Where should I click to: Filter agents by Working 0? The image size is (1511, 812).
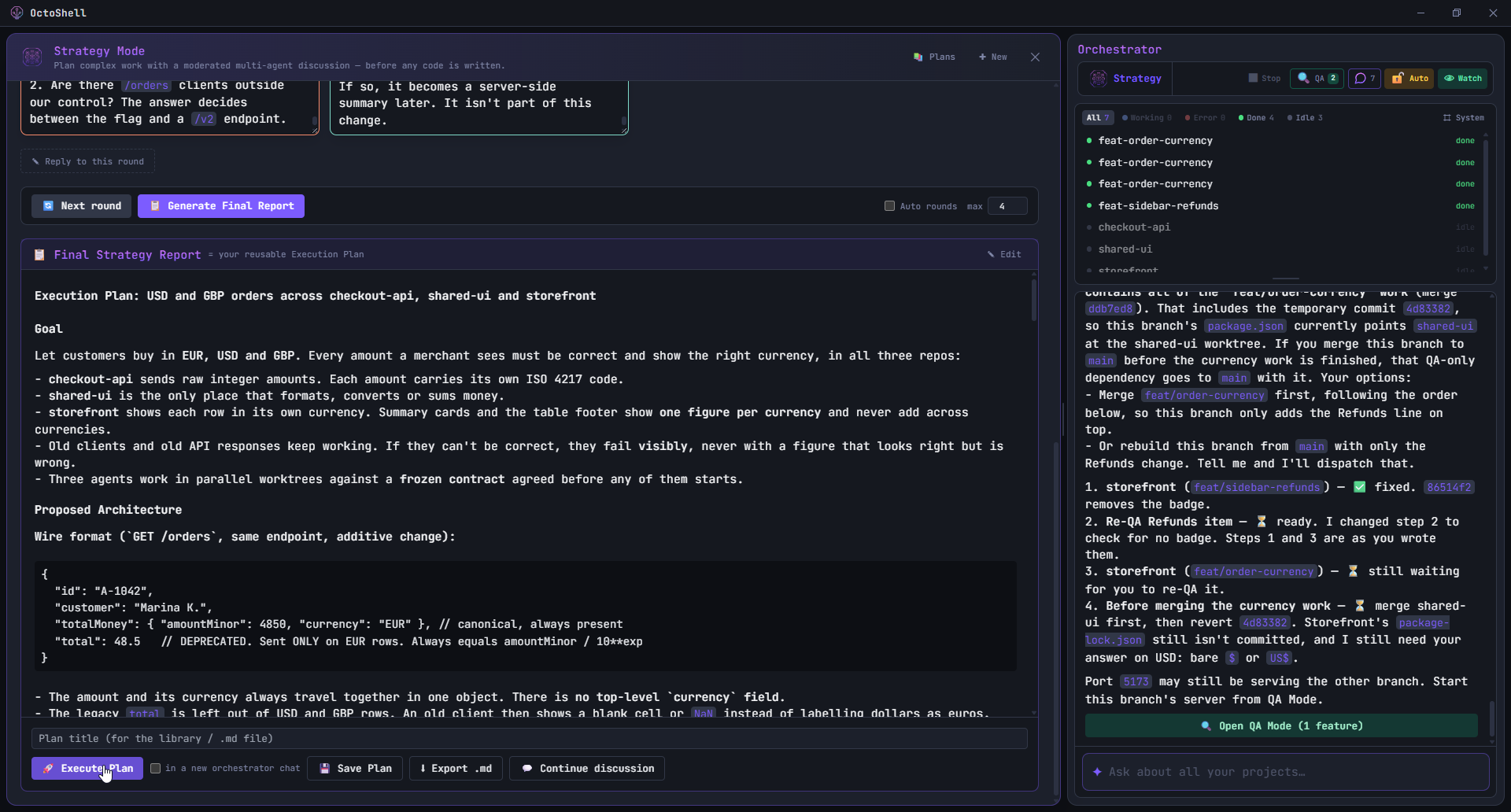click(x=1147, y=118)
